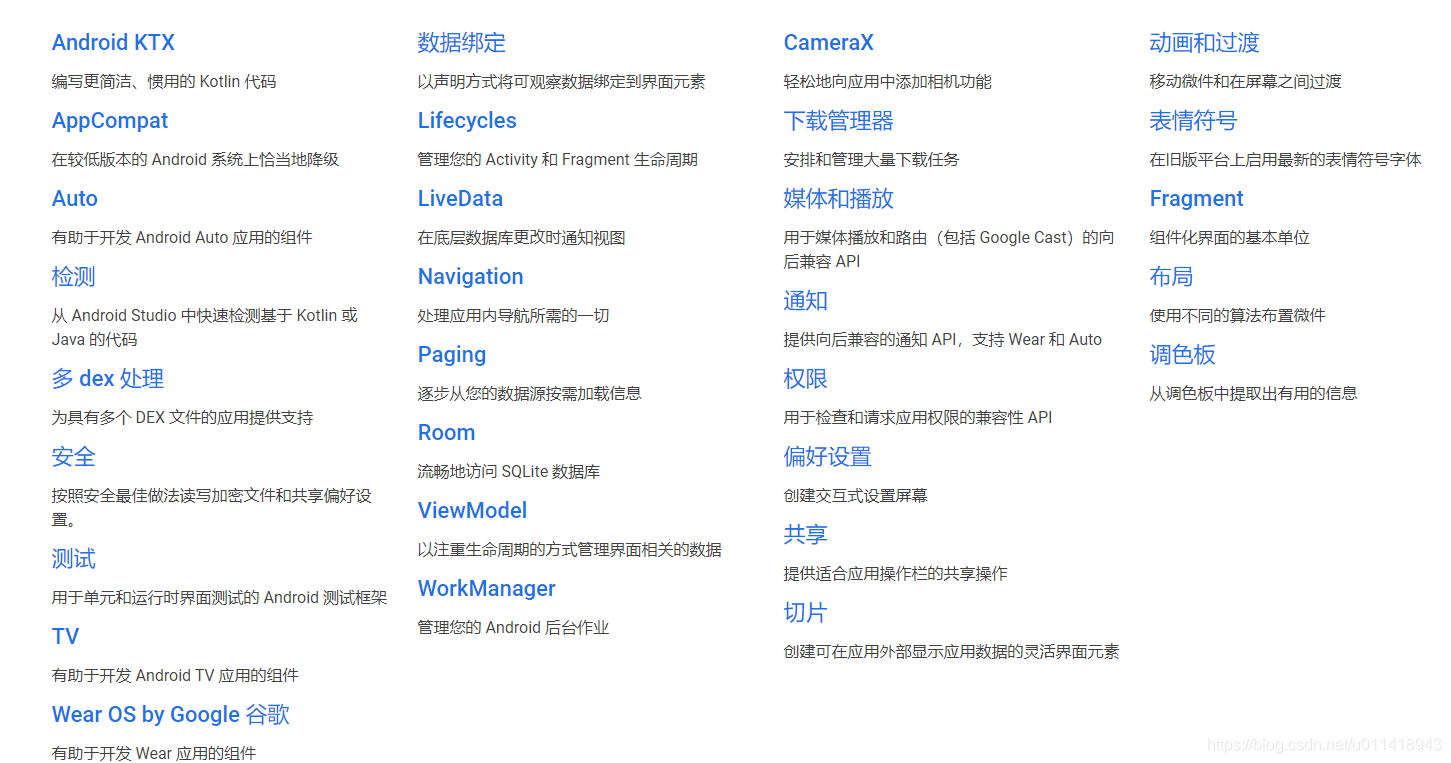
Task: Click text '有助于开发 Wear 应用的组件'
Action: click(x=154, y=754)
